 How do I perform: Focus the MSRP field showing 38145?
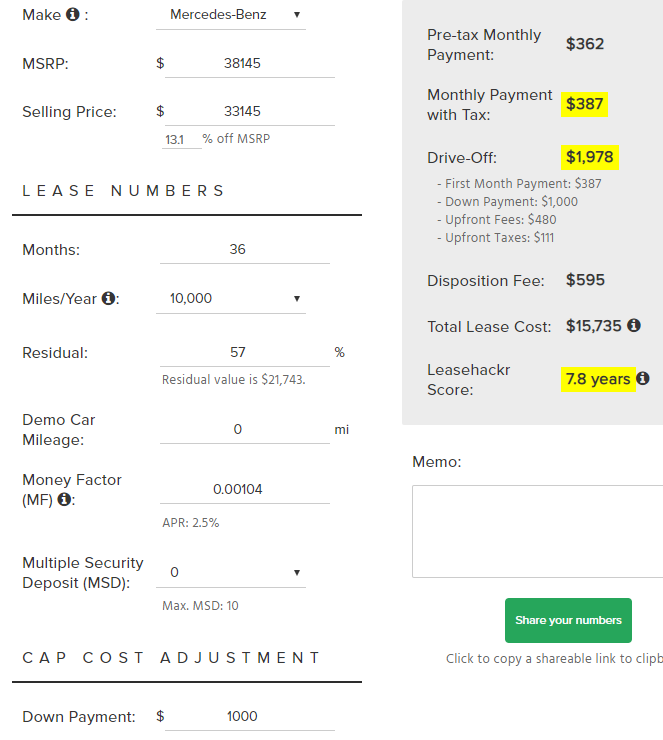click(x=250, y=64)
